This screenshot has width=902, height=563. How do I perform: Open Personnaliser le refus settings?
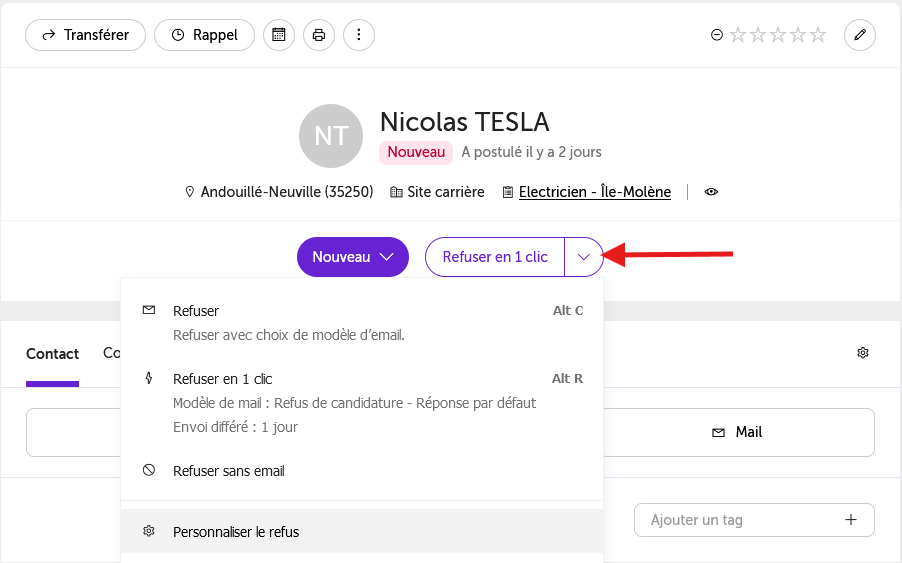362,531
